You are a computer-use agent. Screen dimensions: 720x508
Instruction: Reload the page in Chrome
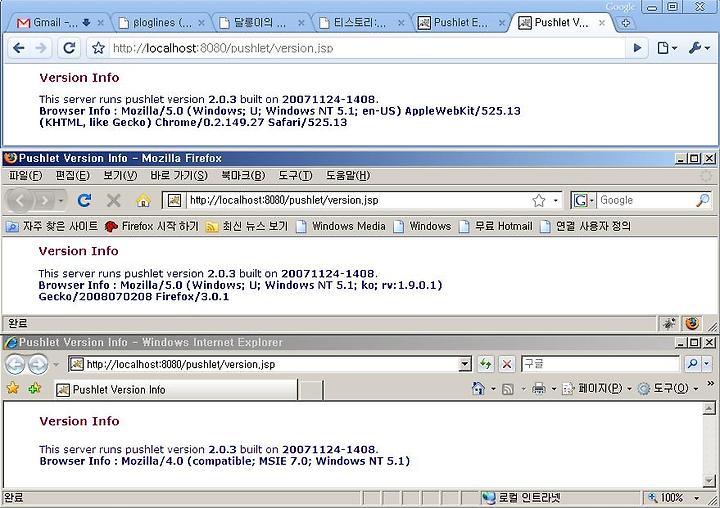(69, 48)
